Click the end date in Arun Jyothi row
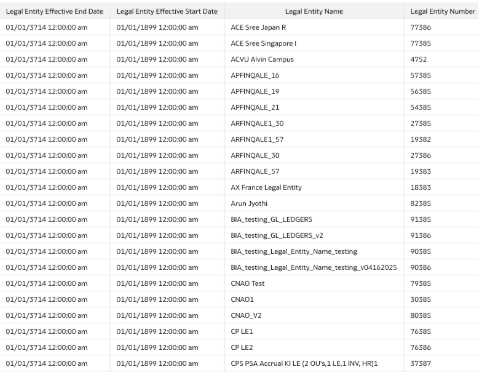The width and height of the screenshot is (478, 372). (x=46, y=203)
